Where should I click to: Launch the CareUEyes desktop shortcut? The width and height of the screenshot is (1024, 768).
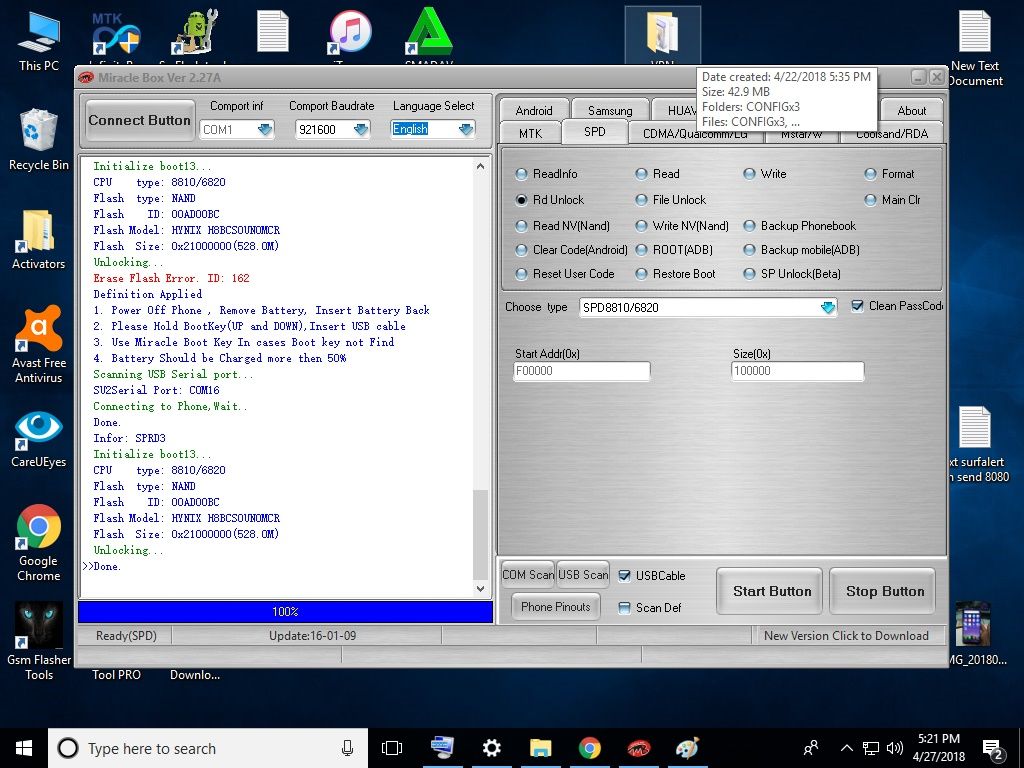click(39, 439)
